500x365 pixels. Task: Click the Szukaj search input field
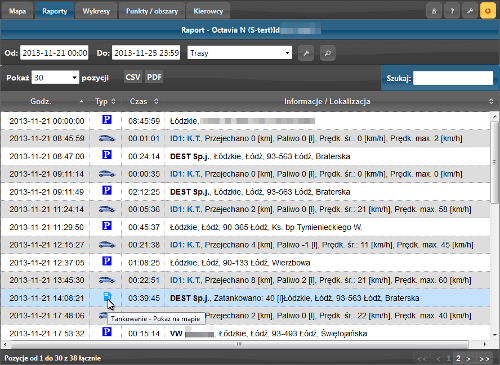tap(453, 78)
